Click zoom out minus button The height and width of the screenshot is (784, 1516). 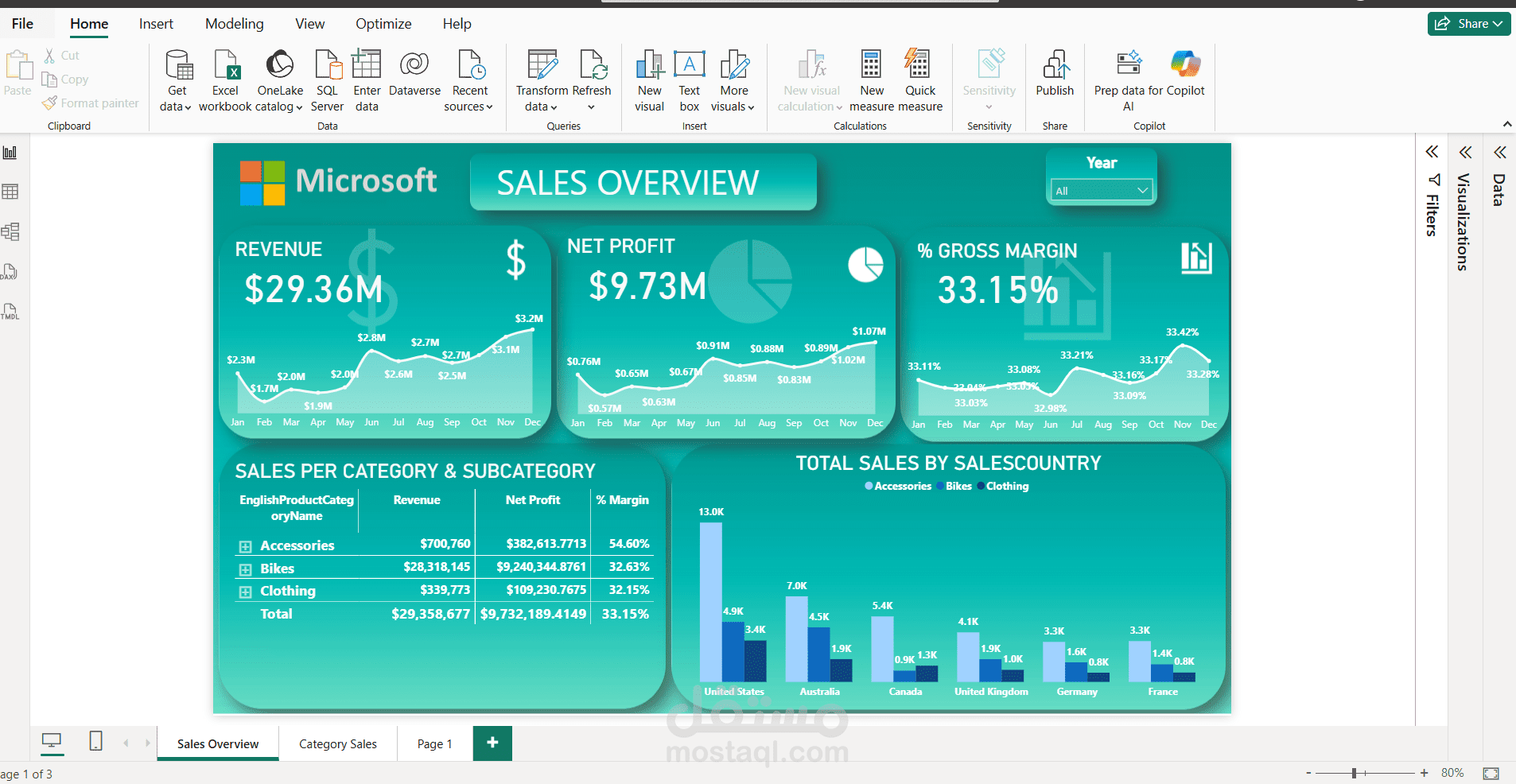tap(1308, 773)
